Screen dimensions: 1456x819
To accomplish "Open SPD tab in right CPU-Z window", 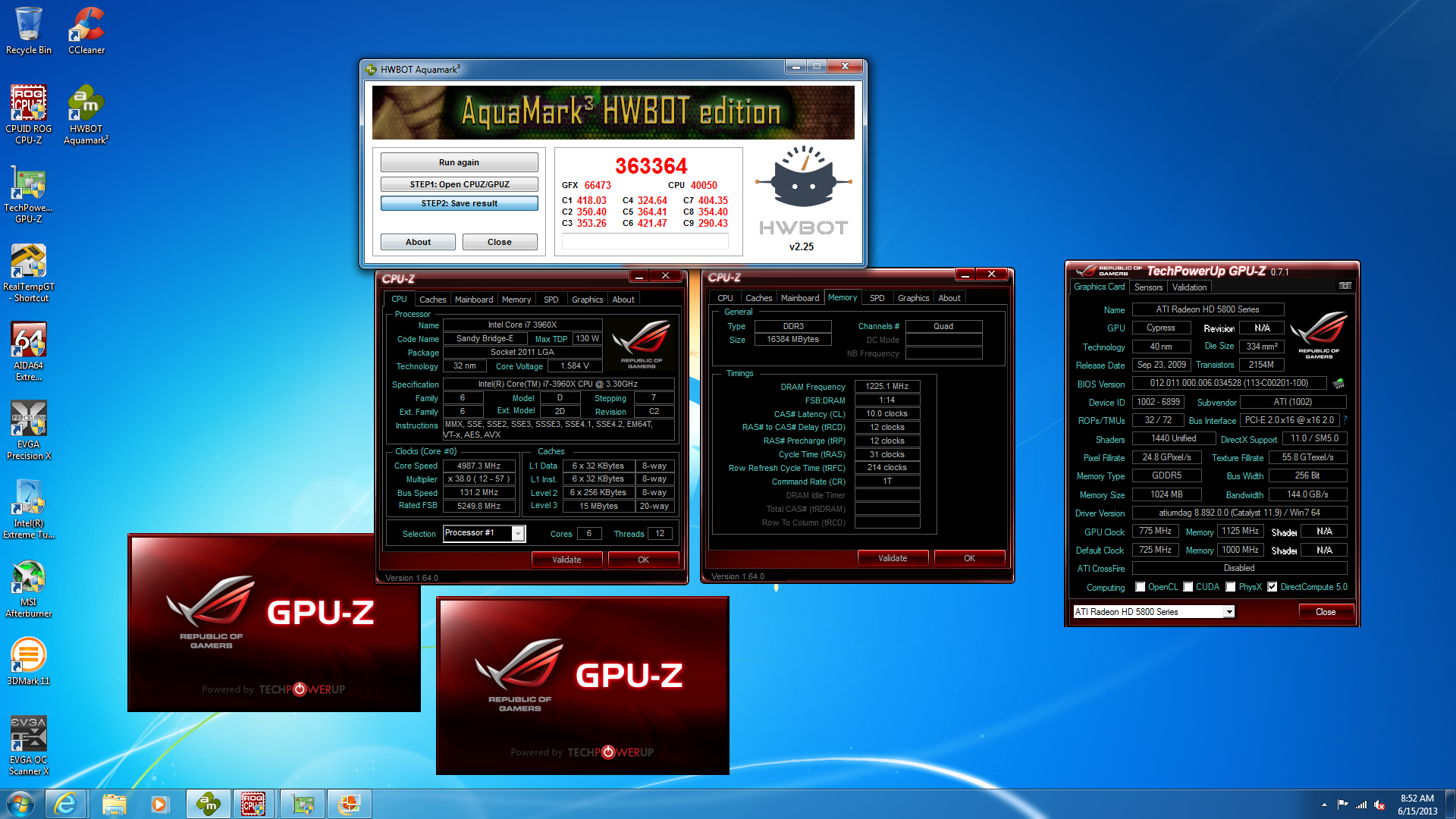I will 877,298.
